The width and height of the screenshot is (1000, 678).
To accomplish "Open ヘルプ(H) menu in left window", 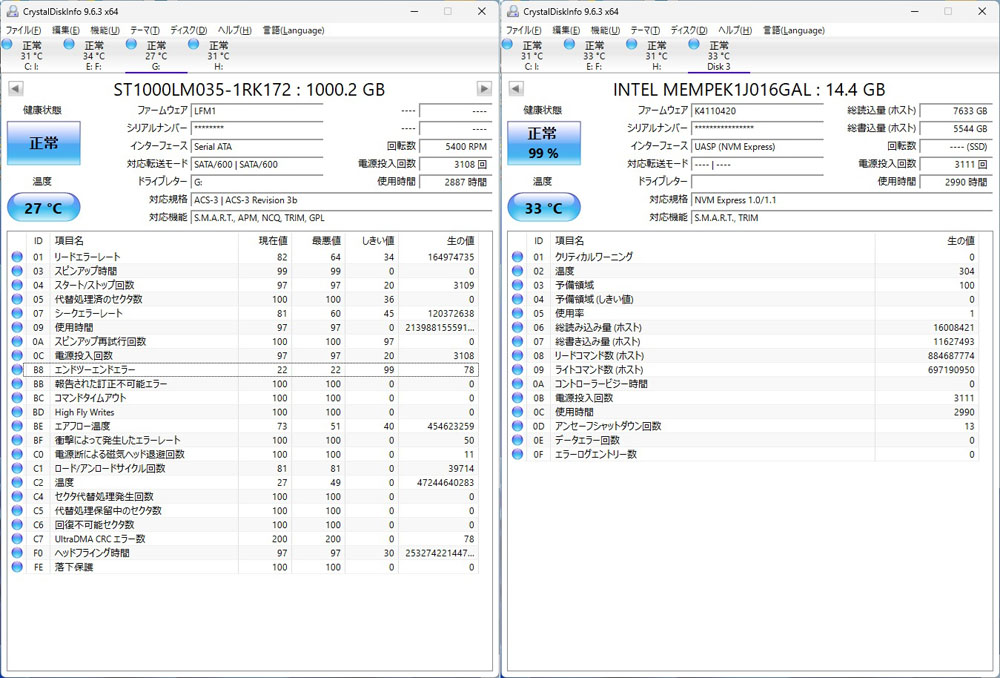I will [x=234, y=30].
